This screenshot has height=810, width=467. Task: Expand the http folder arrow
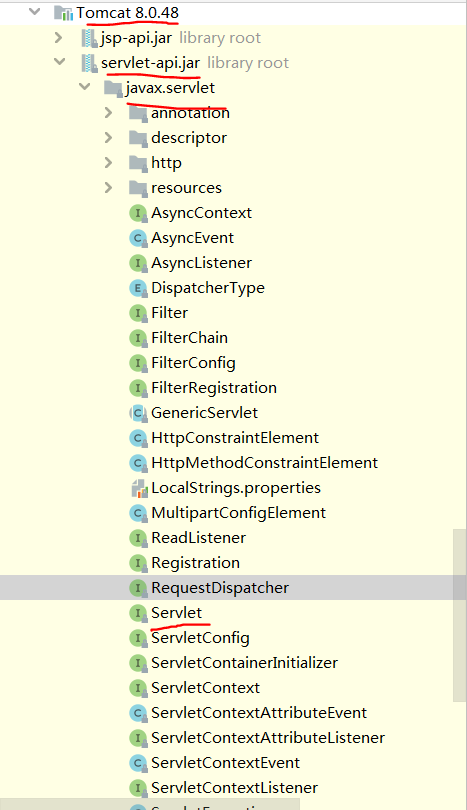(108, 163)
